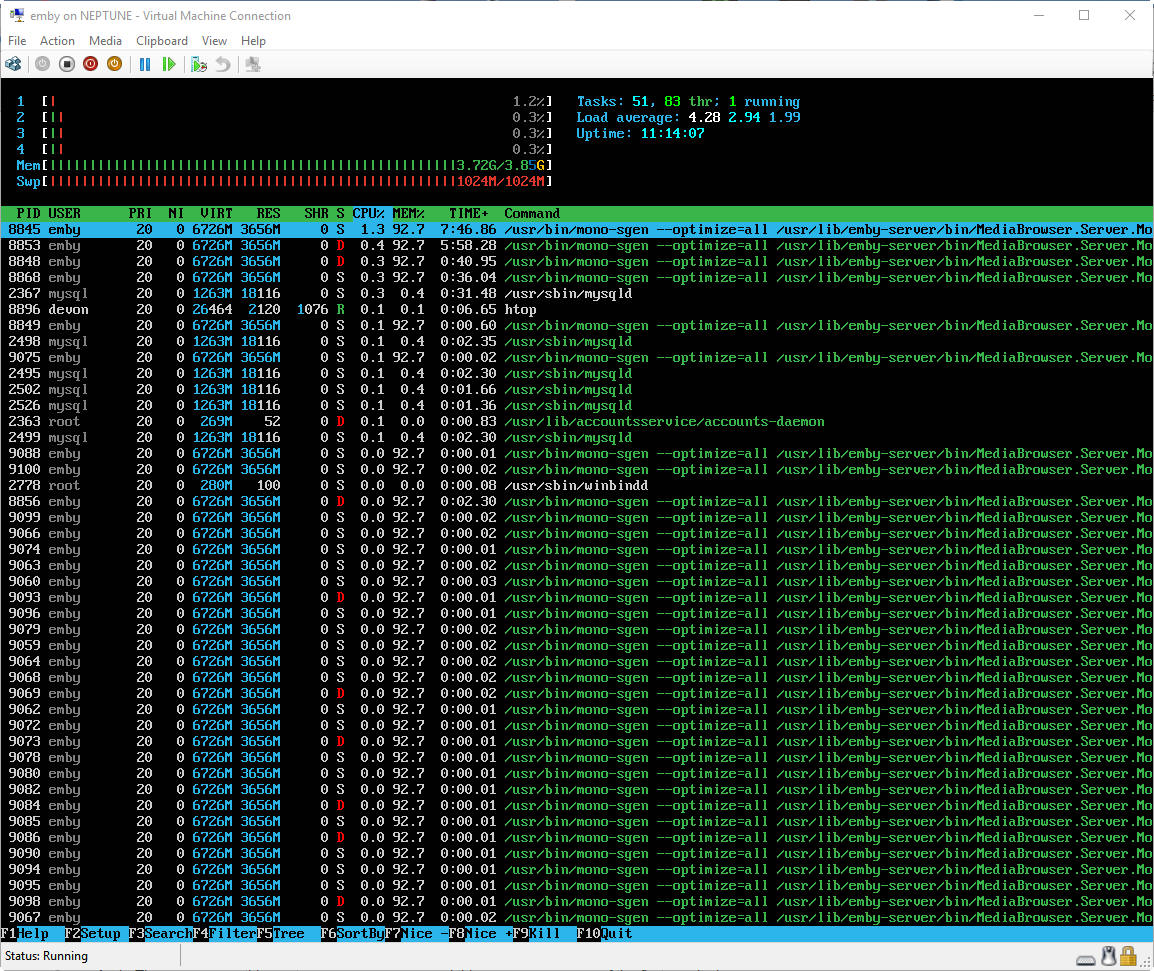Sort by the MEM% column header
The image size is (1154, 971).
click(x=408, y=213)
